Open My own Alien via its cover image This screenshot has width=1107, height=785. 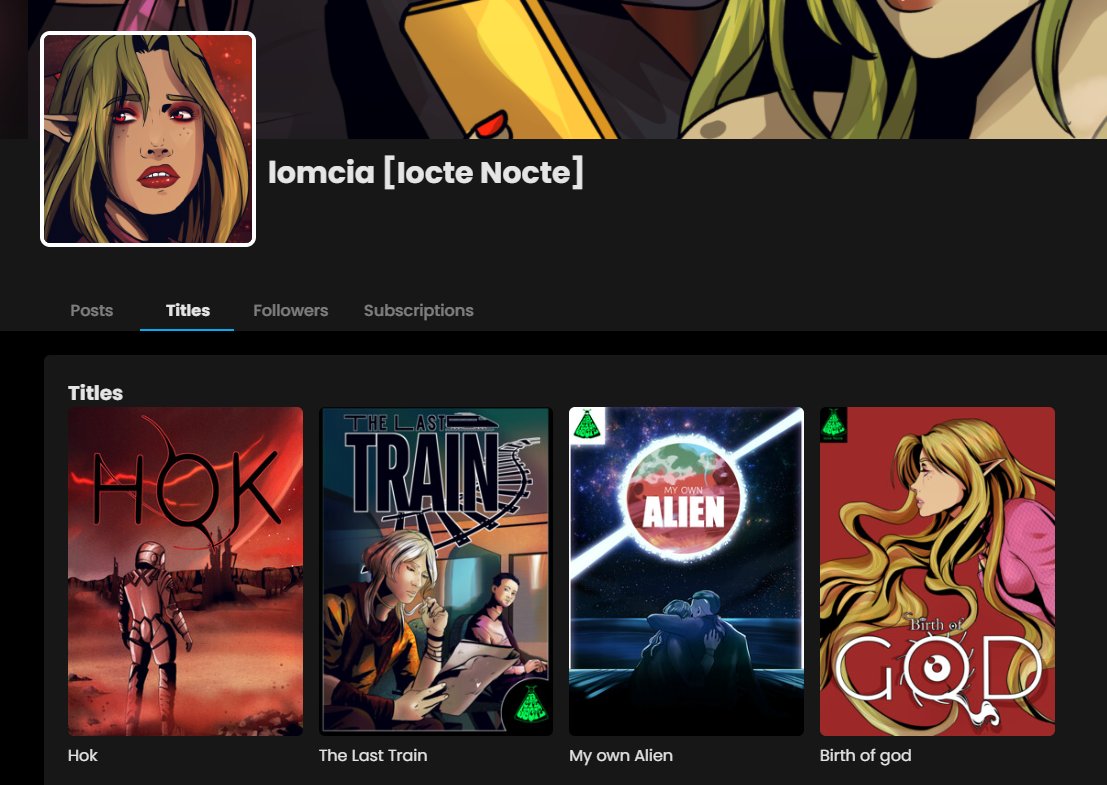coord(686,570)
